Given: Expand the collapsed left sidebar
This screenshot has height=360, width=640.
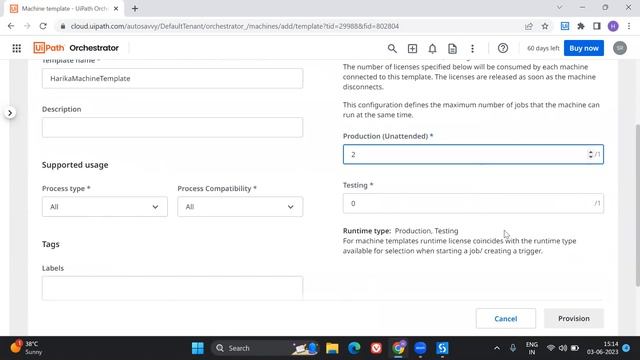Looking at the screenshot, I should coord(10,113).
